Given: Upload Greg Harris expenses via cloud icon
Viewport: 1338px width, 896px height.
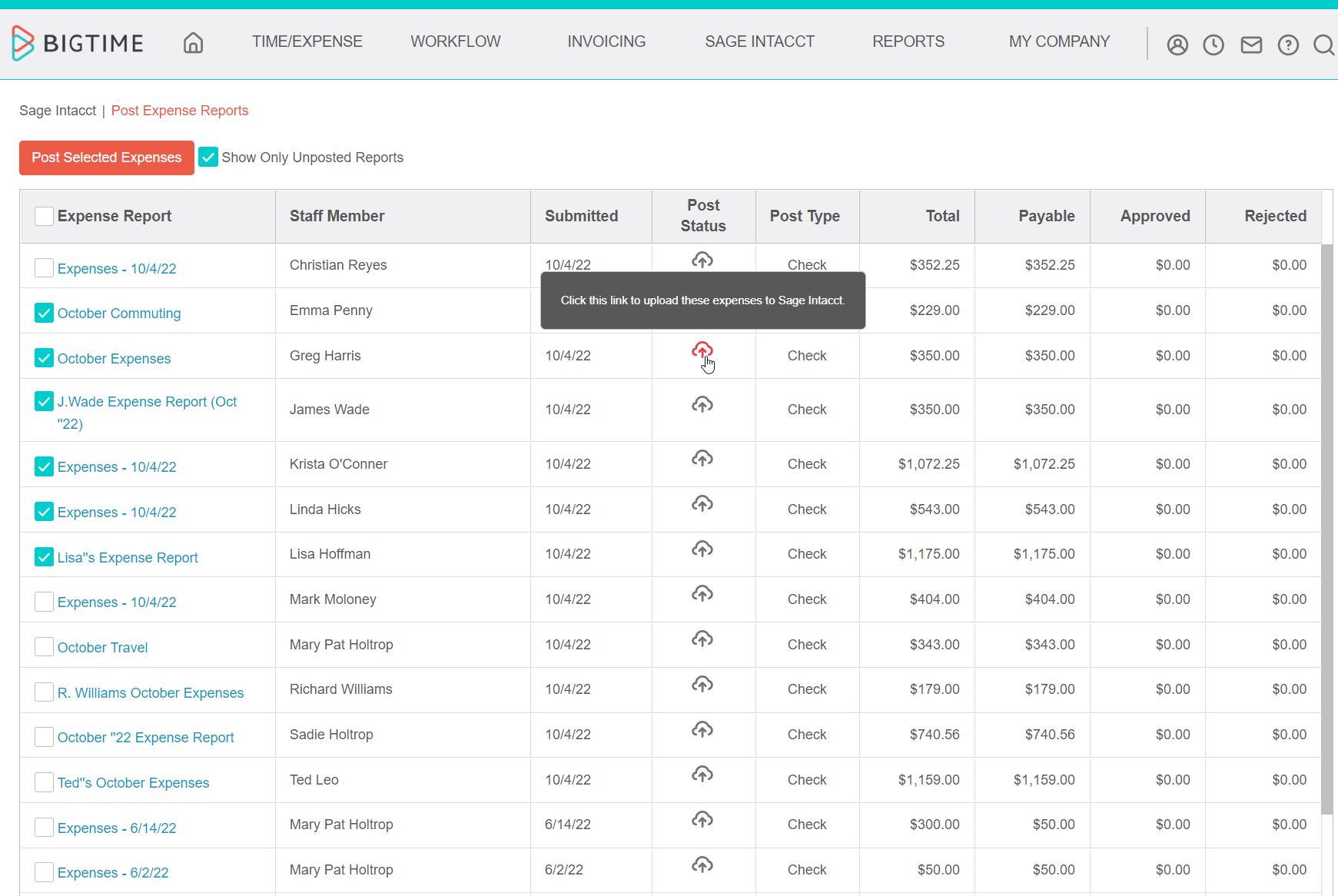Looking at the screenshot, I should 702,350.
